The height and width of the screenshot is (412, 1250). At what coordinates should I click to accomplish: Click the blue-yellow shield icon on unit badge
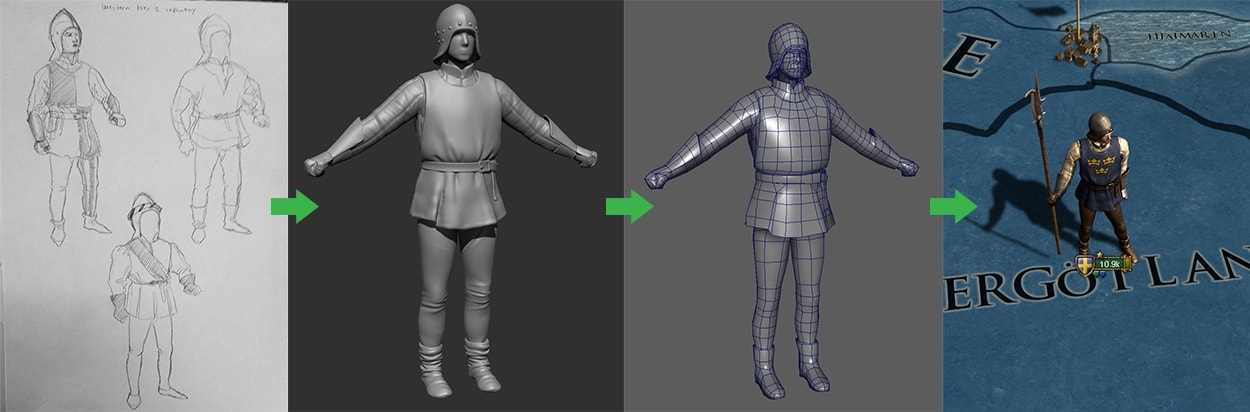[x=1086, y=265]
